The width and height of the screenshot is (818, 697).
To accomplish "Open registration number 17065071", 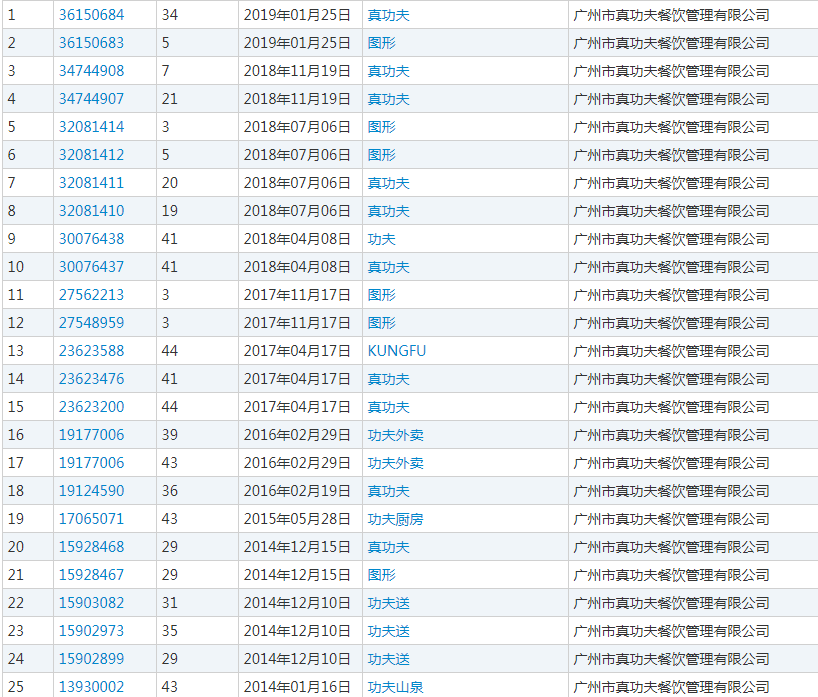I will tap(91, 519).
